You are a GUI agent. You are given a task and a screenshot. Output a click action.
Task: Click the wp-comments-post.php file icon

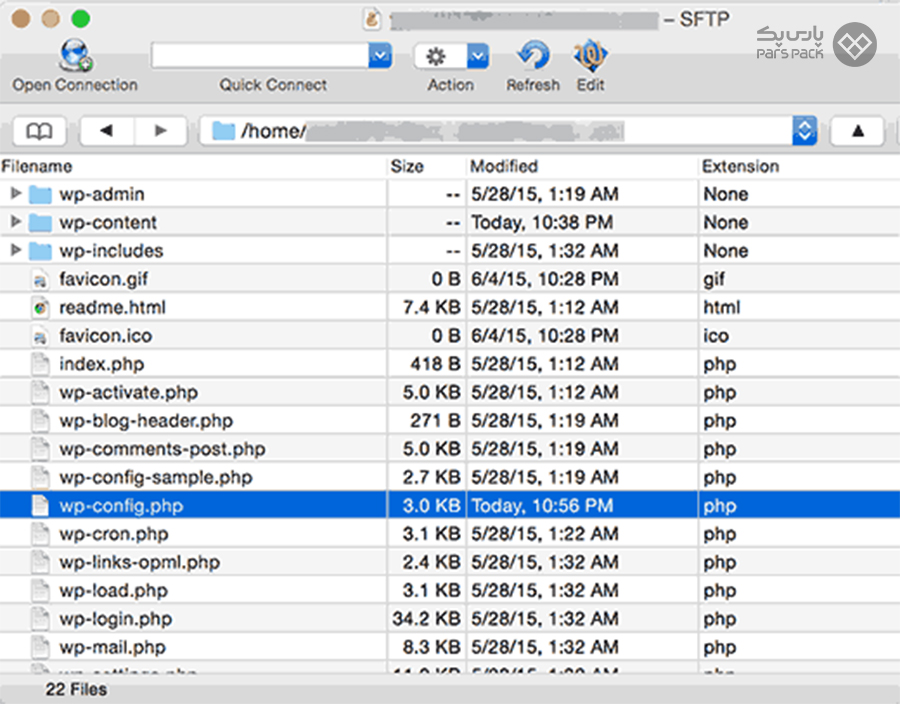[x=40, y=449]
